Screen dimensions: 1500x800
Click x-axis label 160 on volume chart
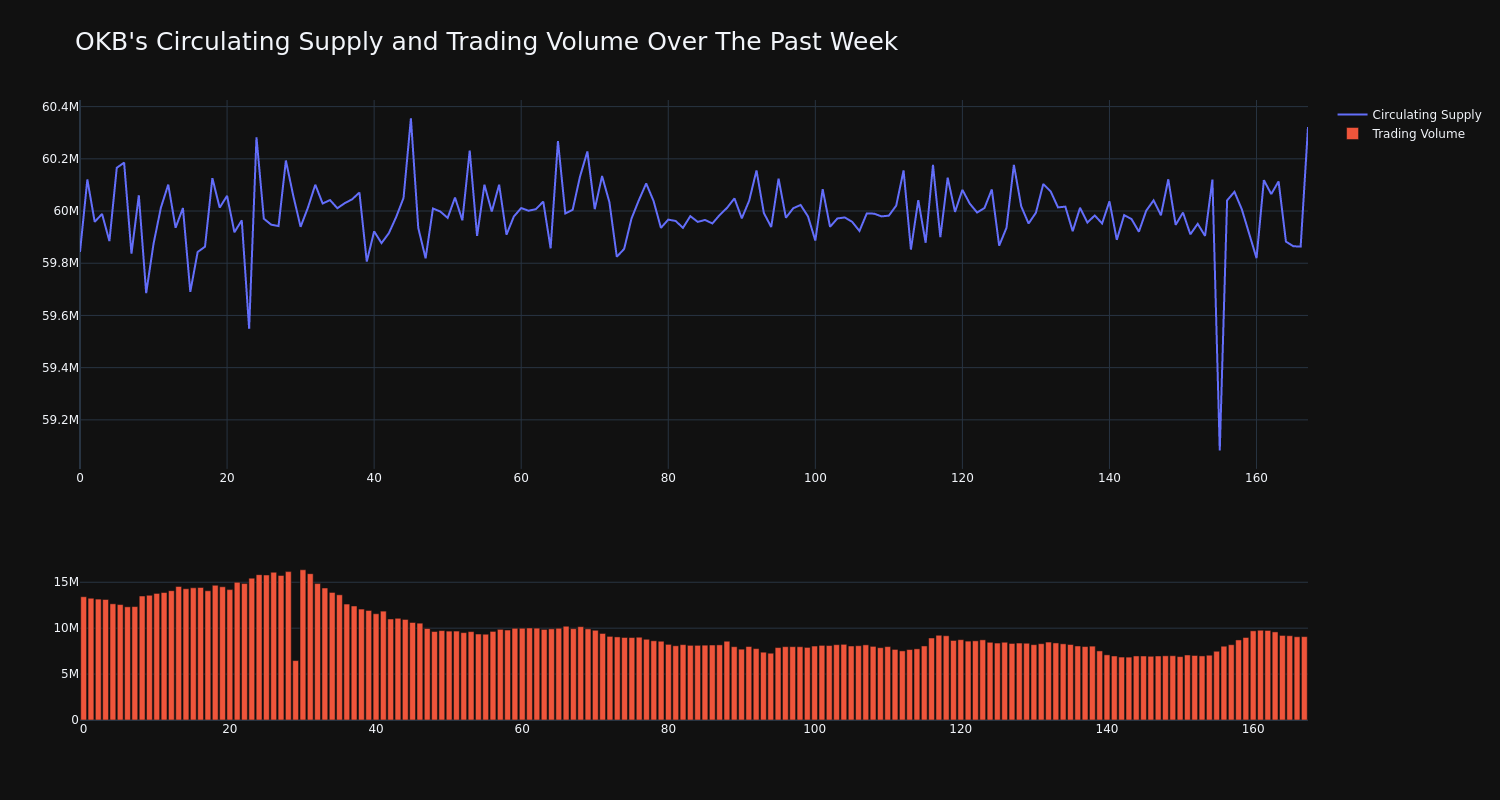[1253, 729]
